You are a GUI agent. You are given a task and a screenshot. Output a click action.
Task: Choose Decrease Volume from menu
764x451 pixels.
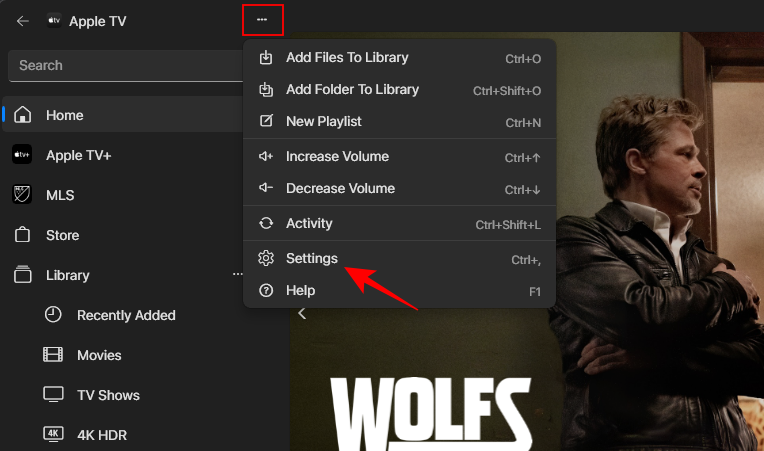tap(400, 189)
